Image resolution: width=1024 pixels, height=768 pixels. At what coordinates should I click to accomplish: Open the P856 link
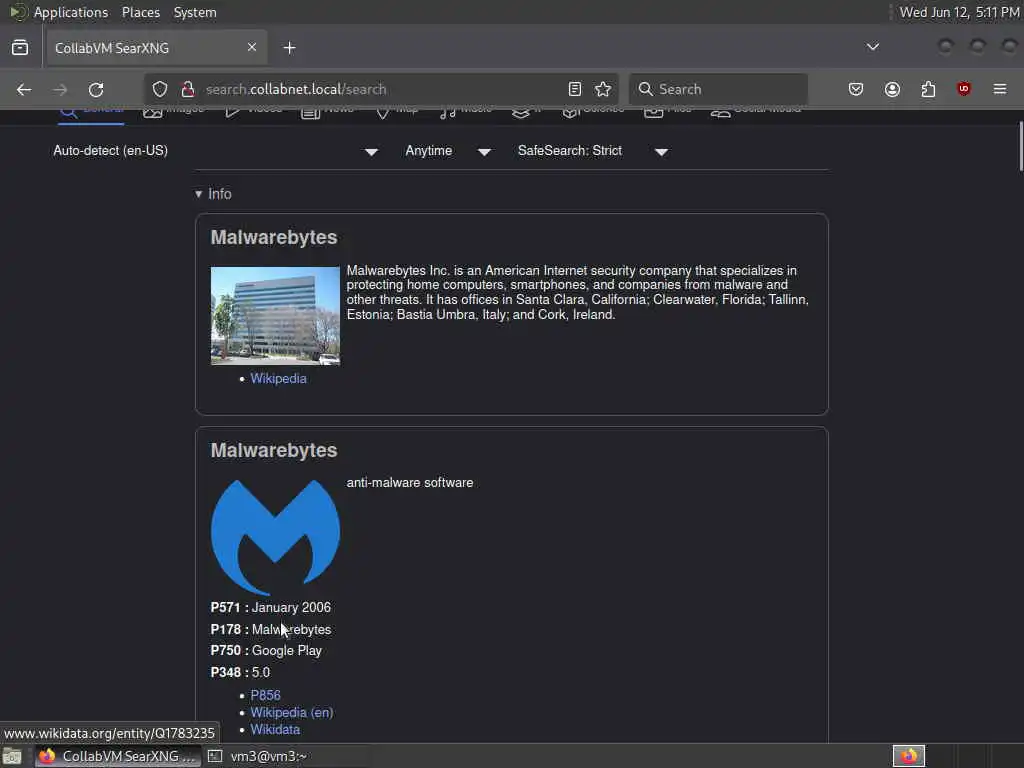click(x=265, y=696)
